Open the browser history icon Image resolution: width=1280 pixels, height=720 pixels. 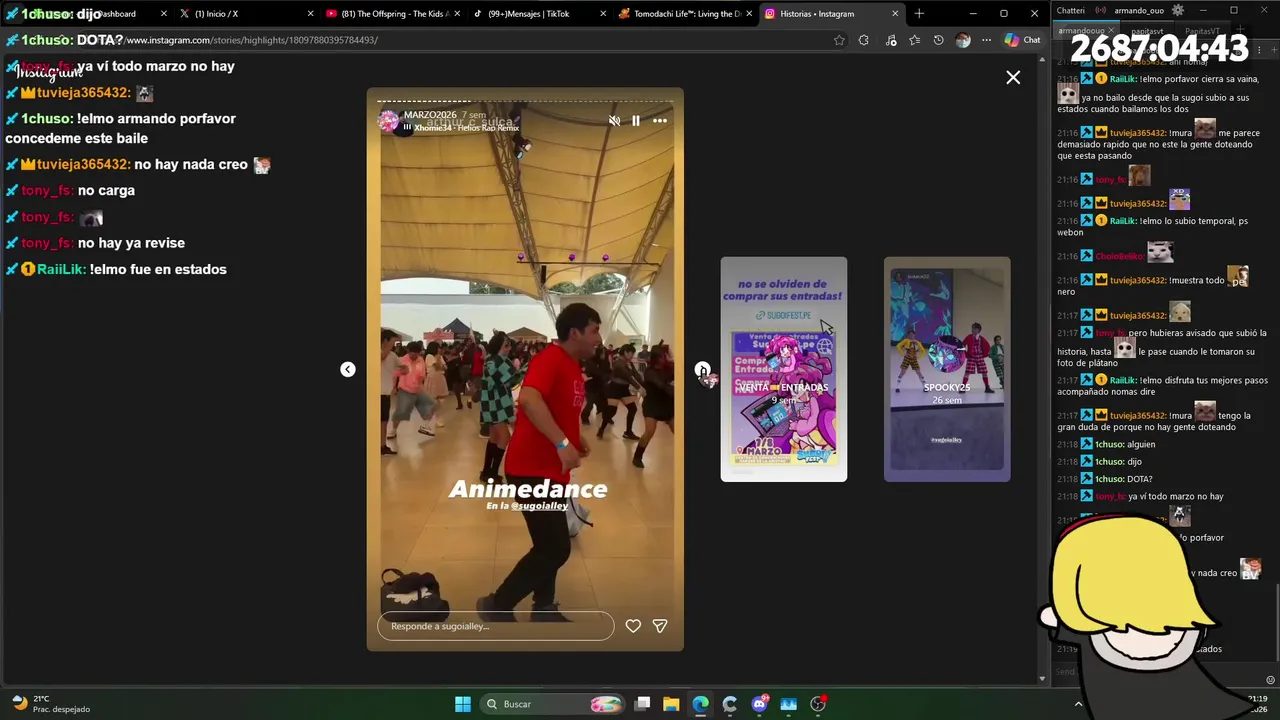[x=938, y=40]
